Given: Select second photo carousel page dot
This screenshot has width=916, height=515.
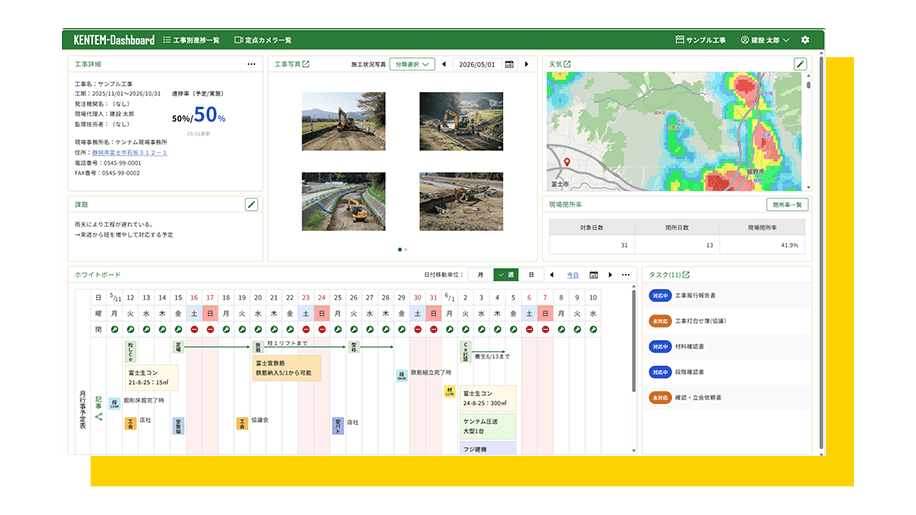Looking at the screenshot, I should (x=406, y=249).
